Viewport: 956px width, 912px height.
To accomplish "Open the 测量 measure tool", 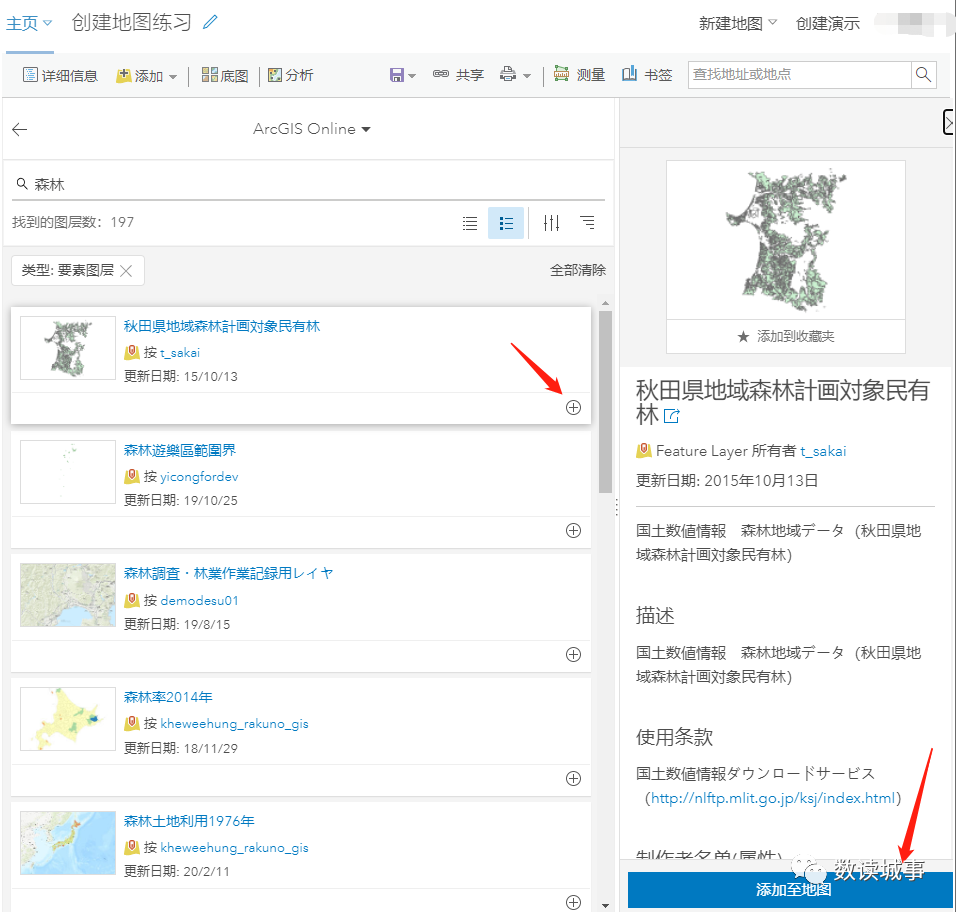I will click(x=579, y=74).
